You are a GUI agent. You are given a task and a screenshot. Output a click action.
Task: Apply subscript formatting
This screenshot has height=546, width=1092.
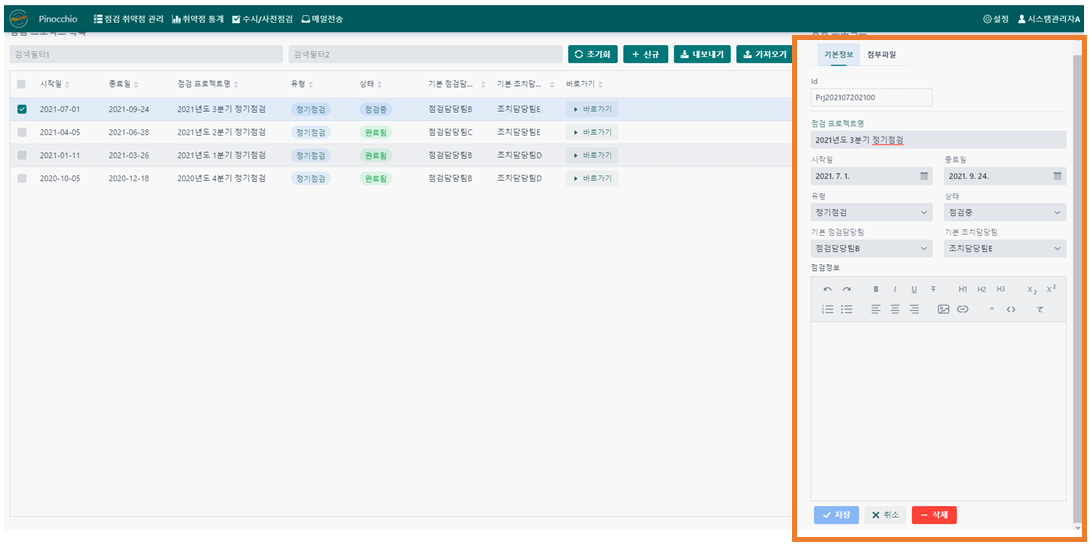coord(1032,290)
